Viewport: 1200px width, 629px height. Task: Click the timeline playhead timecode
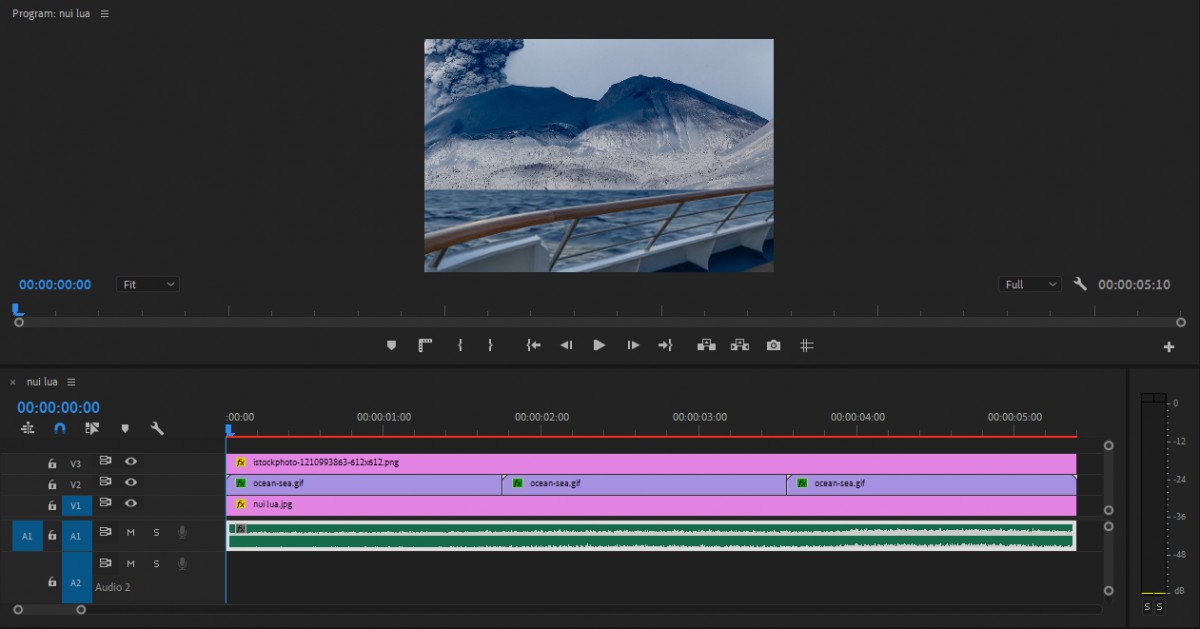click(58, 407)
